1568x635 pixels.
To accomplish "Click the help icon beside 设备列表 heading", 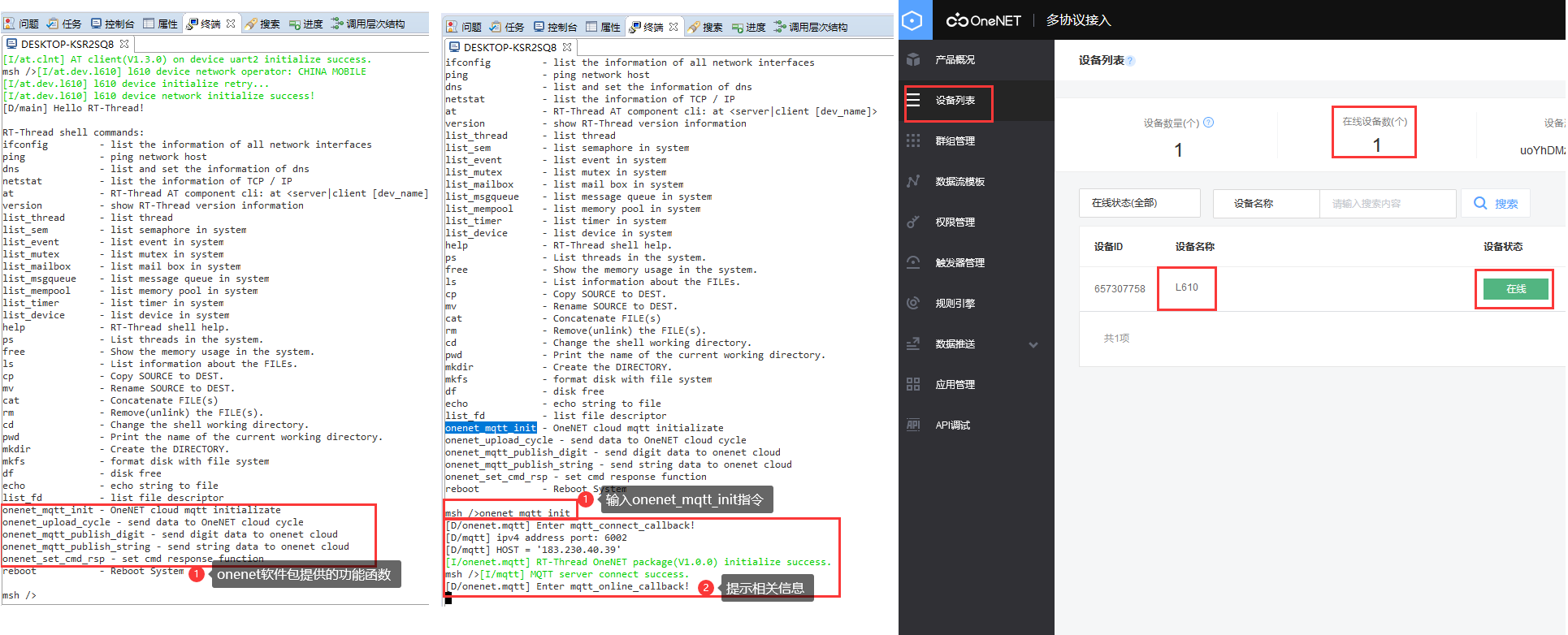I will (x=1130, y=61).
